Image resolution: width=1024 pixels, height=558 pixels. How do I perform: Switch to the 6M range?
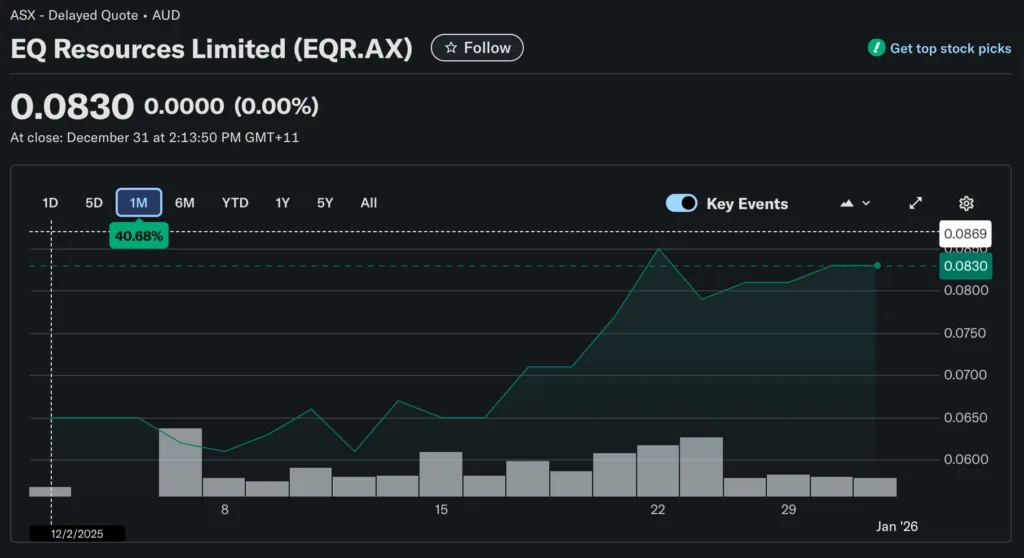(185, 203)
